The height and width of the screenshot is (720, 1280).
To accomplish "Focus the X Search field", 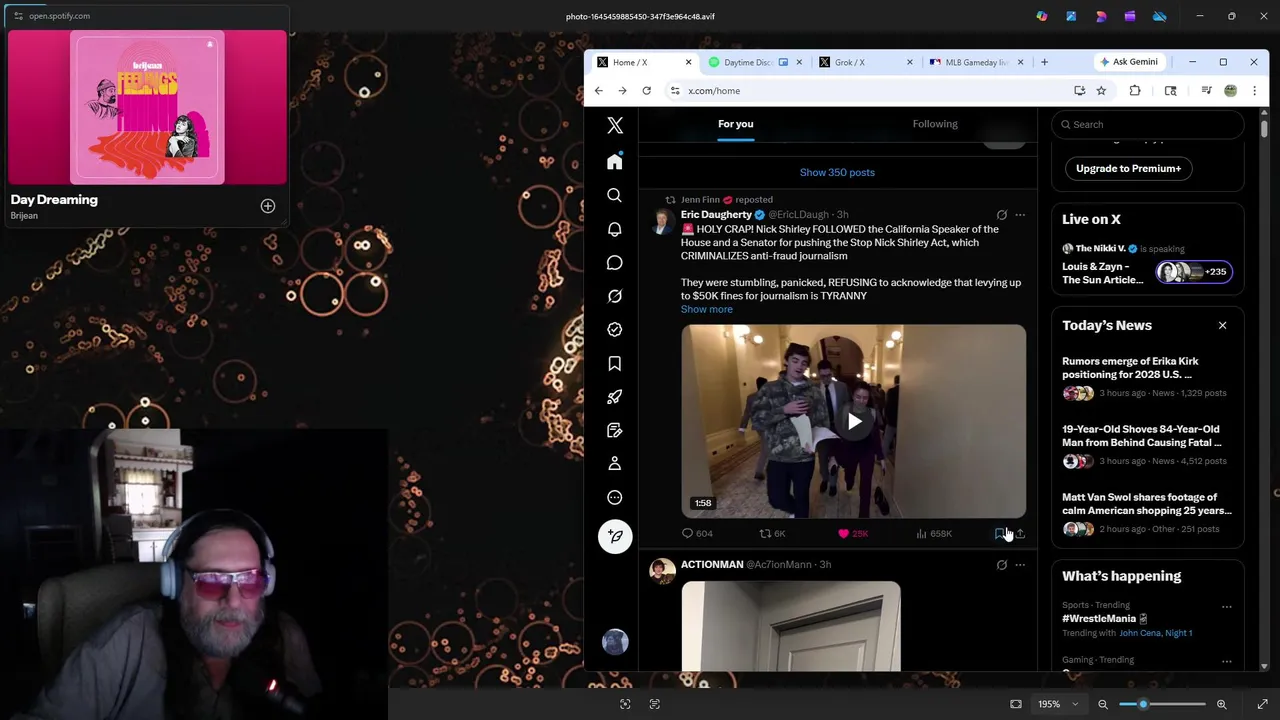I will coord(1148,124).
